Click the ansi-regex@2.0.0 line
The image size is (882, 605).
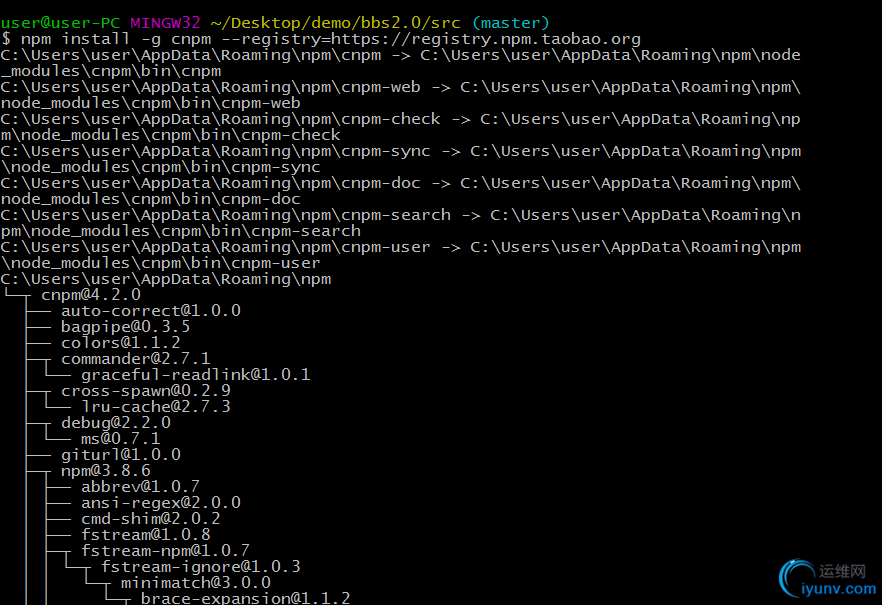(160, 503)
